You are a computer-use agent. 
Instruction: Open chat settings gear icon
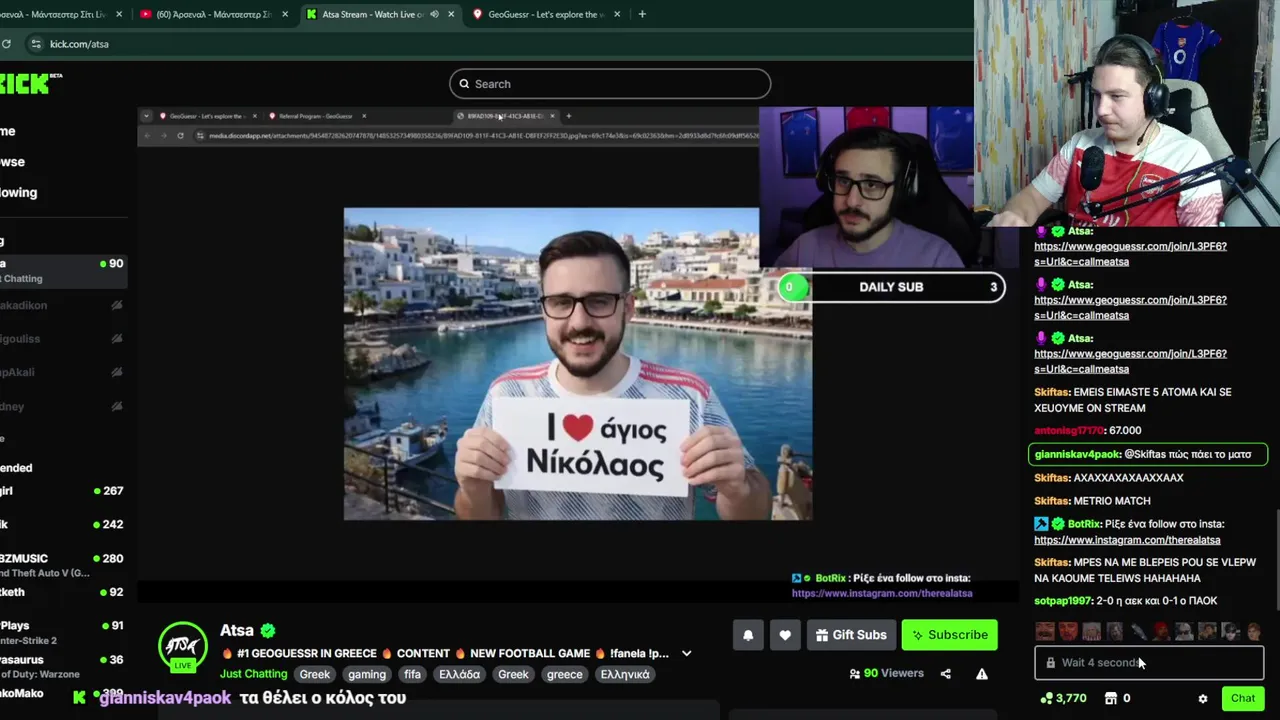click(1203, 699)
